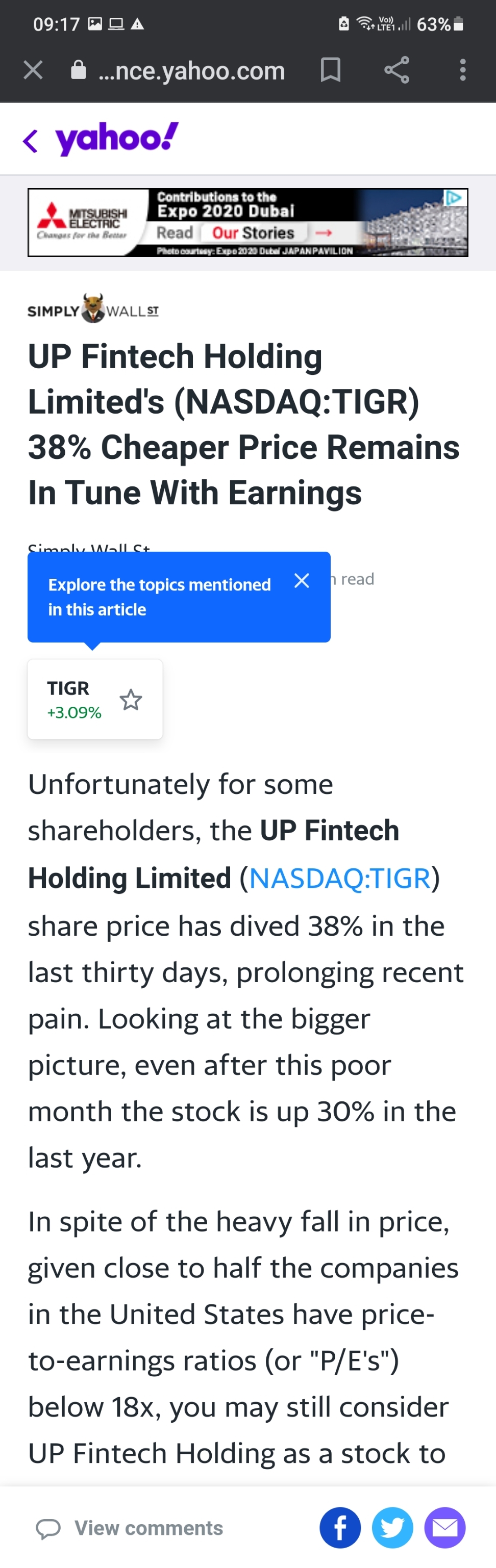Viewport: 496px width, 1568px height.
Task: Go back using the purple chevron
Action: point(31,141)
